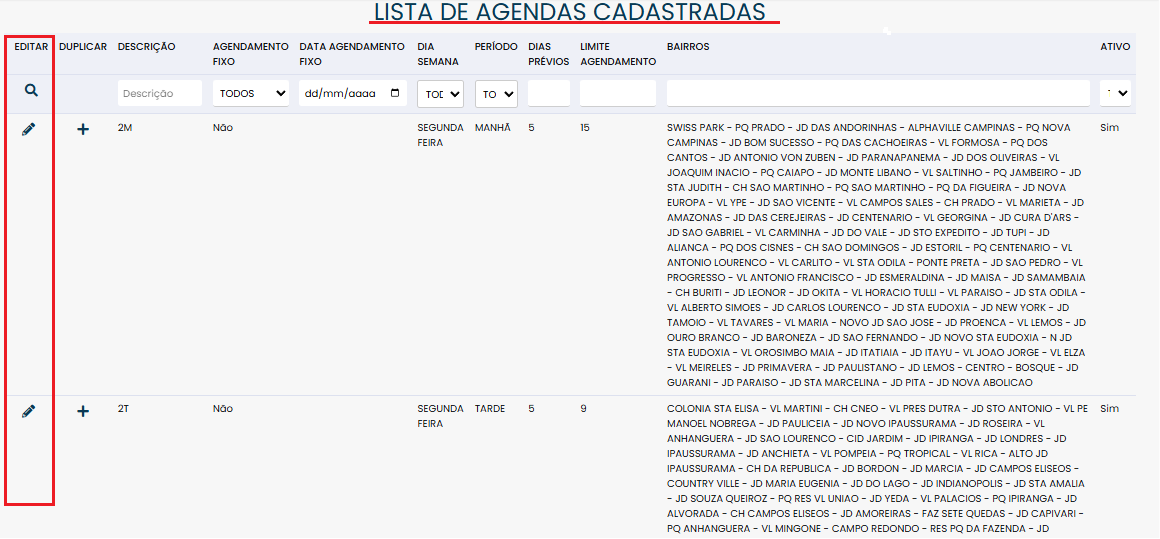Click the DESCRIÇÃO column header

pyautogui.click(x=146, y=47)
